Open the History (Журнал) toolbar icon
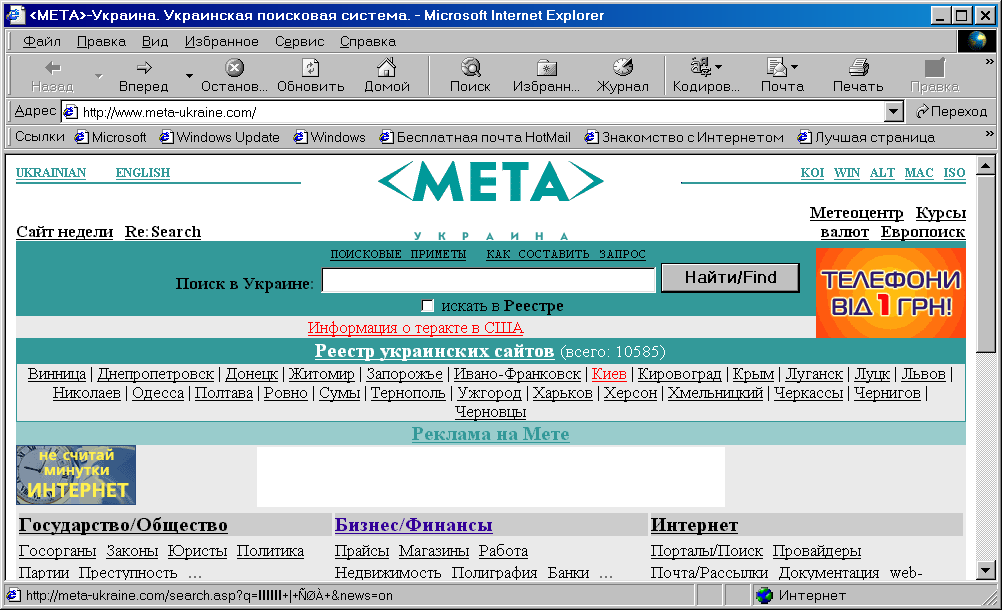 click(x=622, y=67)
